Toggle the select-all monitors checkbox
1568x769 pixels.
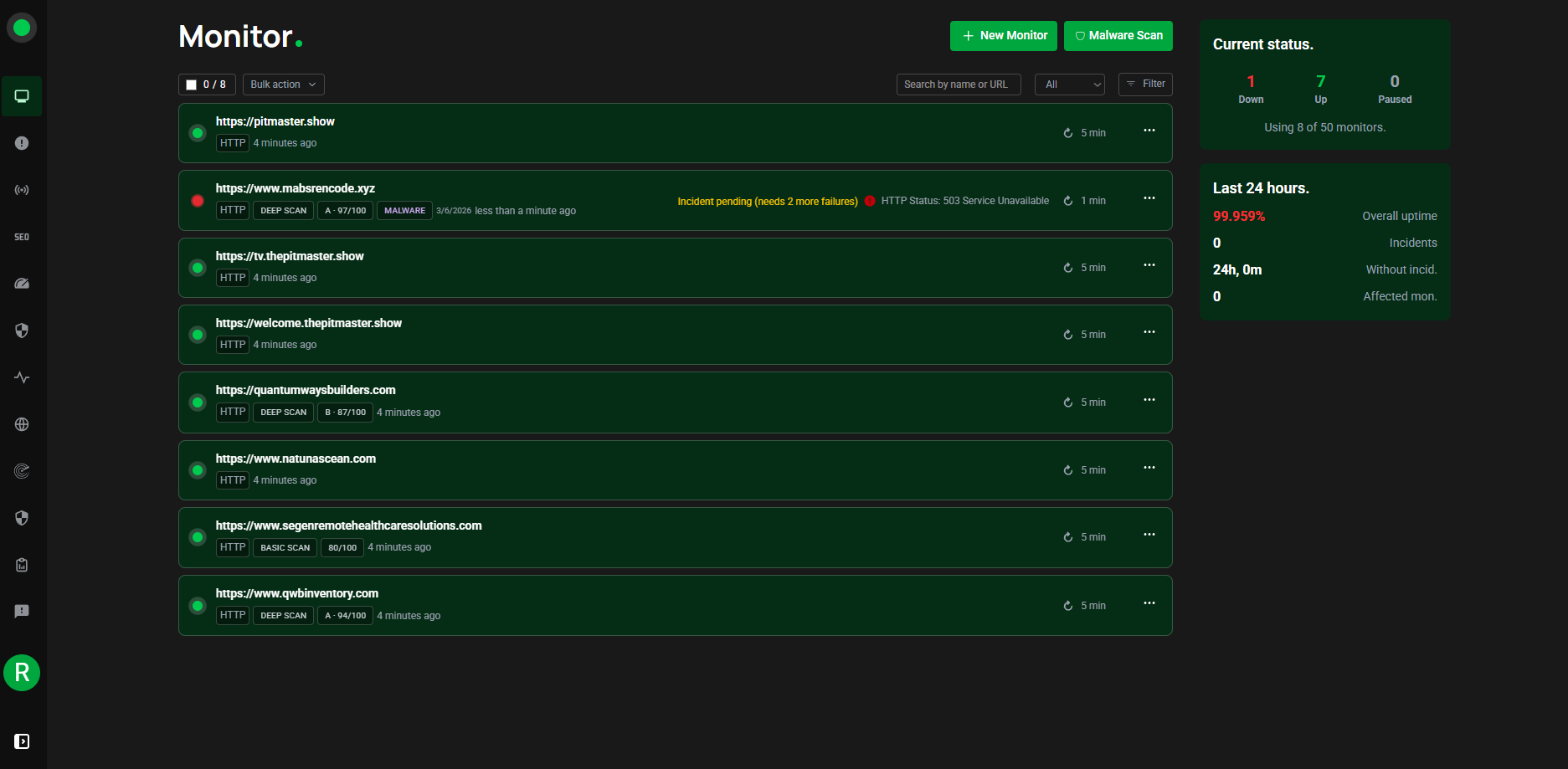[x=190, y=84]
